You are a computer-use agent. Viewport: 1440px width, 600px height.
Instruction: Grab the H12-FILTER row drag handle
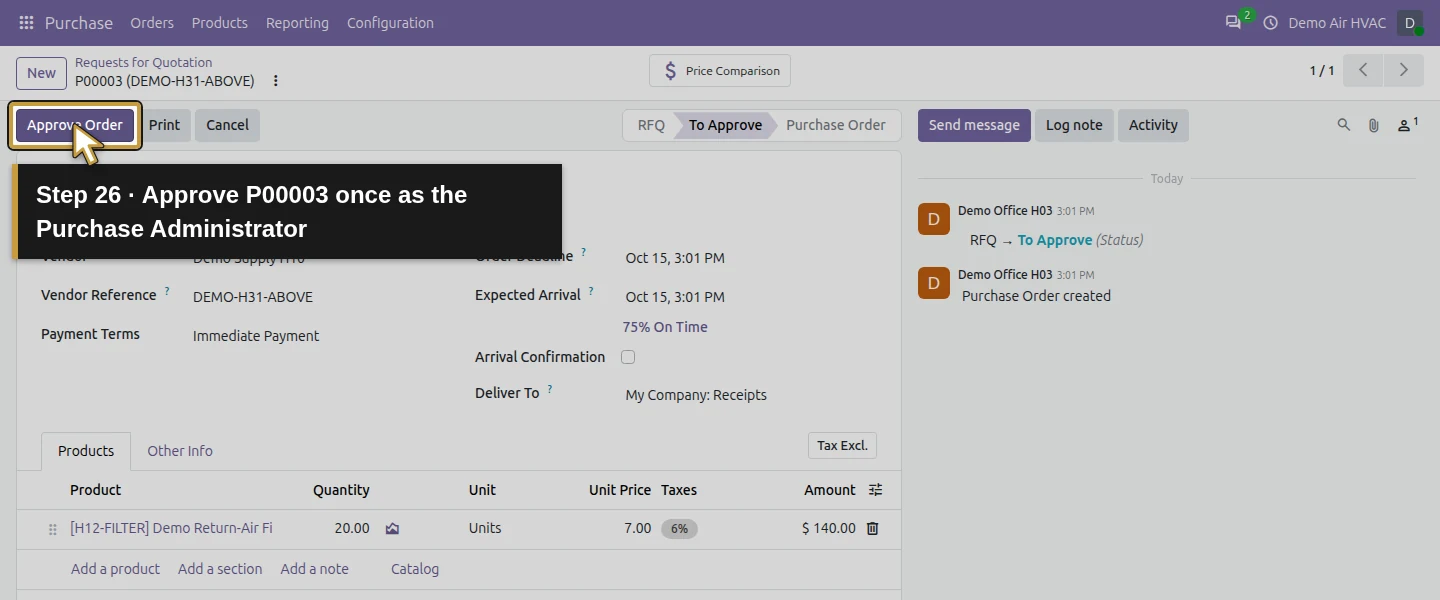click(x=53, y=529)
